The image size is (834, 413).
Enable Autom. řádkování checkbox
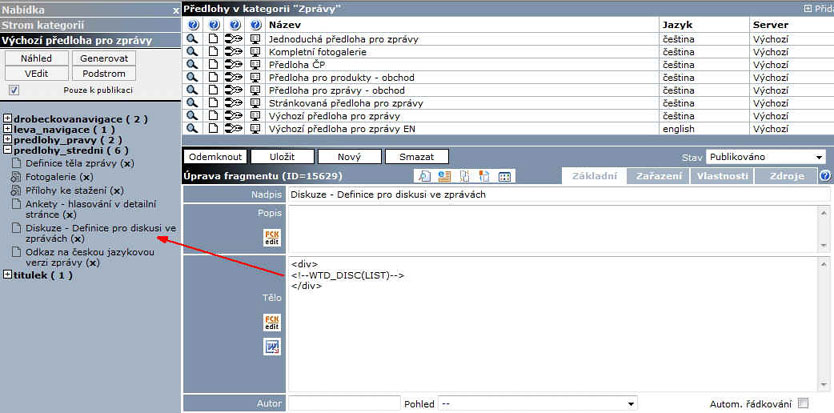point(803,404)
